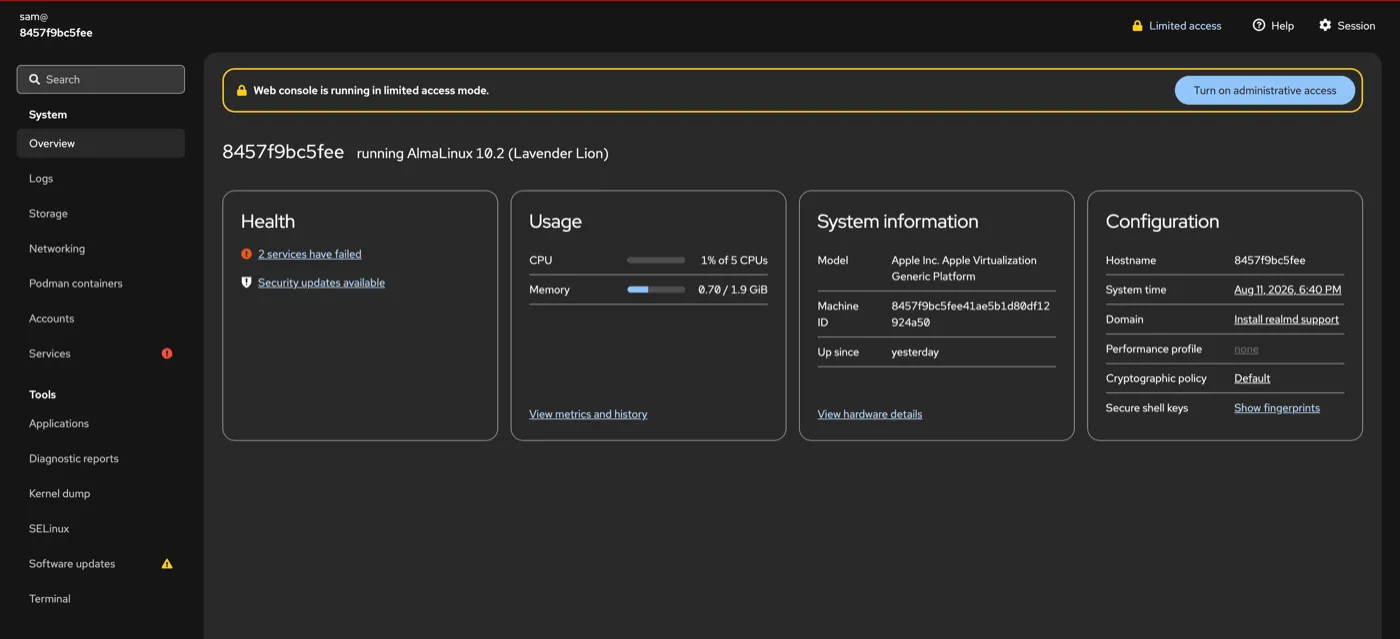Screen dimensions: 1400x639
Task: Open the Security updates available link
Action: tap(321, 283)
